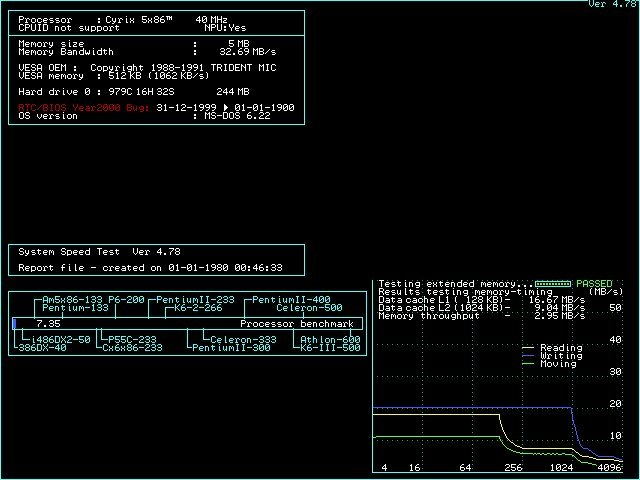Select the Writing legend line marker

(x=529, y=356)
